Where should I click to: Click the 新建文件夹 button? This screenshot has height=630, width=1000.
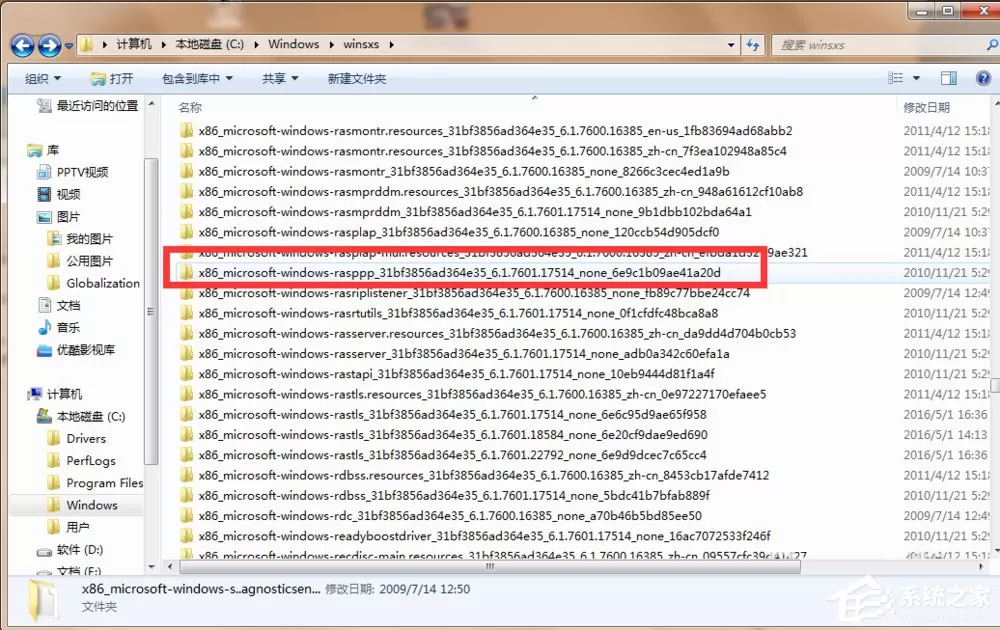(x=357, y=78)
